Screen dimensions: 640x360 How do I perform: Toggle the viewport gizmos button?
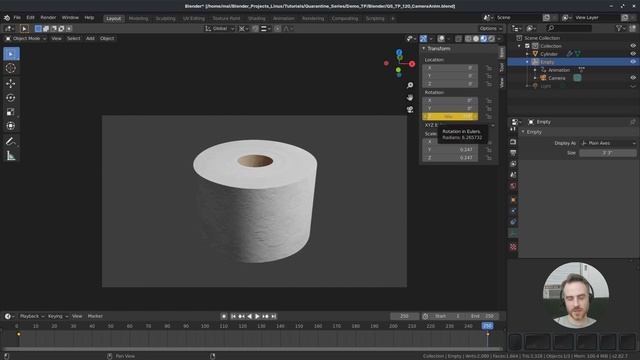click(x=423, y=39)
